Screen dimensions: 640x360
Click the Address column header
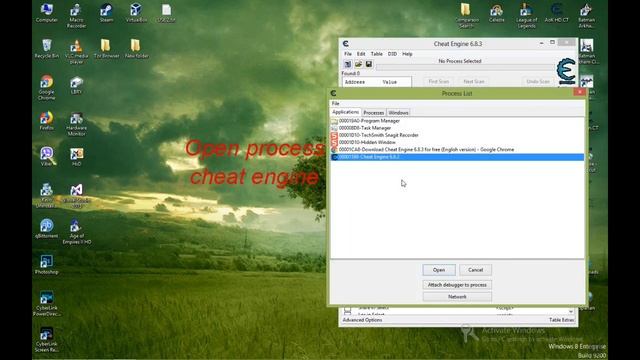(355, 82)
